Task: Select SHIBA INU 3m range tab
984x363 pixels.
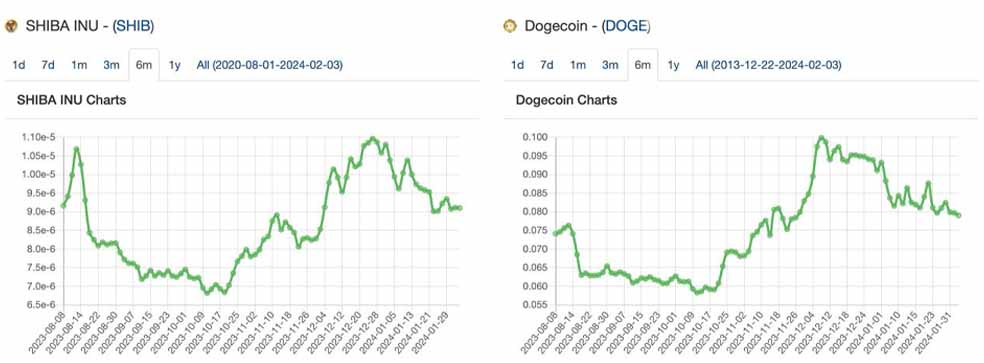Action: coord(112,65)
